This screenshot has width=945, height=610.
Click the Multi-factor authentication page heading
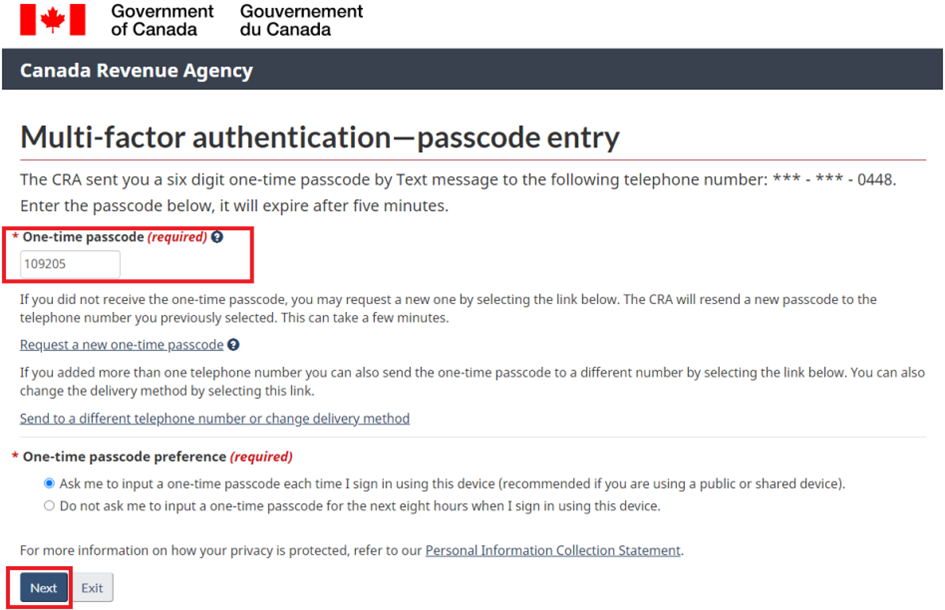point(320,137)
